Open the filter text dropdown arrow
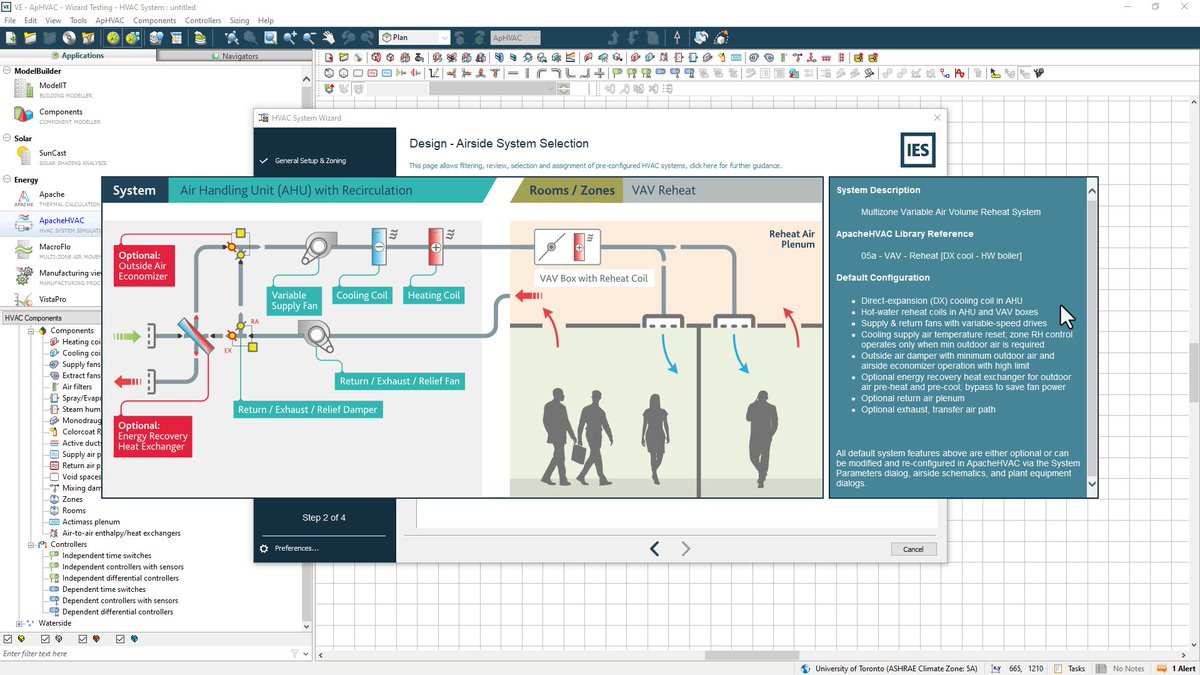This screenshot has height=675, width=1200. (305, 653)
